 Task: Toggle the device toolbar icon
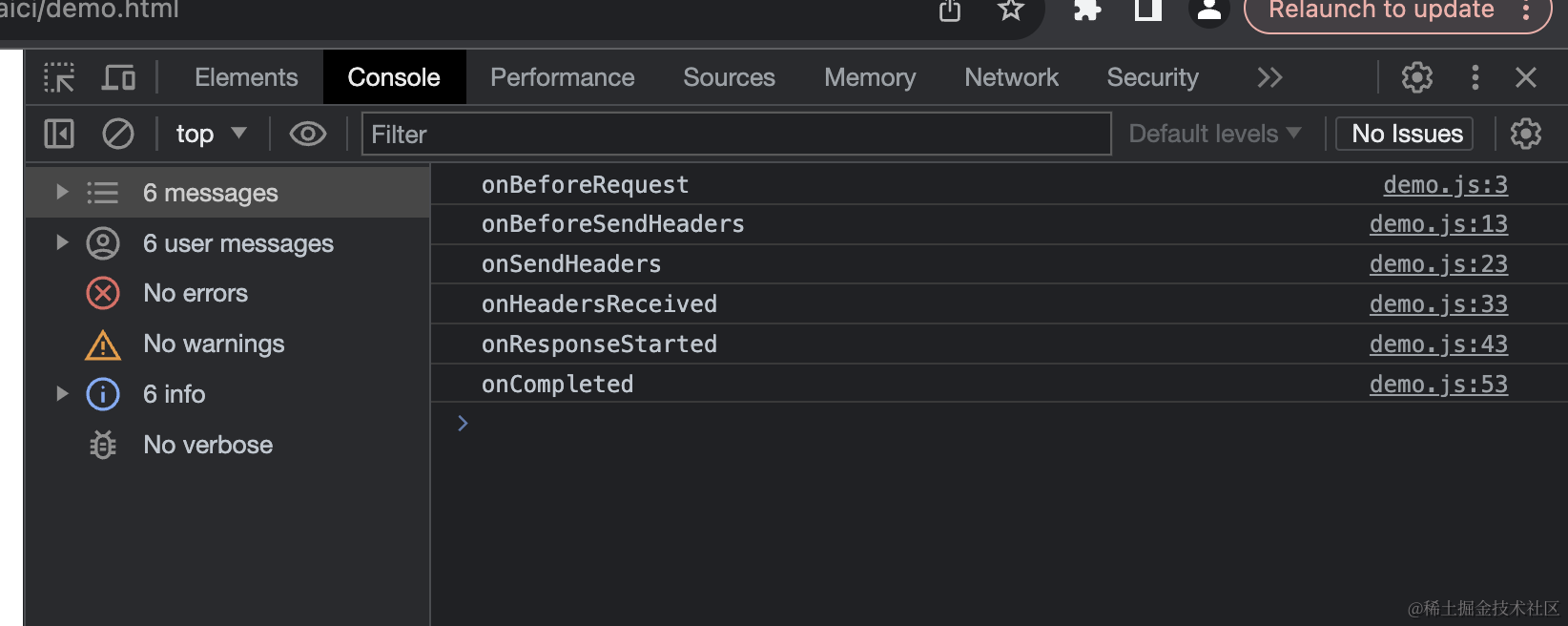click(118, 77)
